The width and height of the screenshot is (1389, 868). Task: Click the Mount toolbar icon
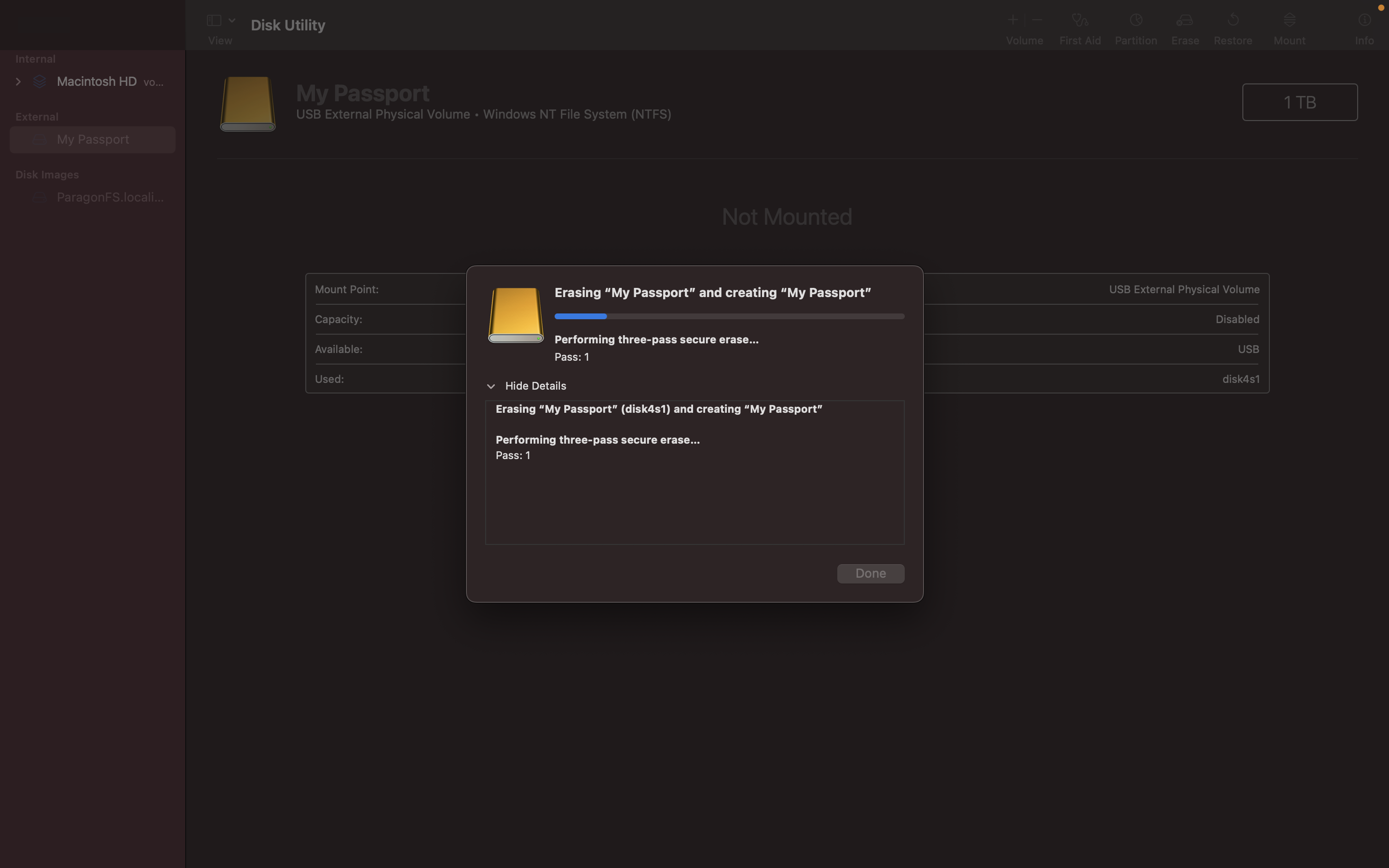[x=1289, y=21]
